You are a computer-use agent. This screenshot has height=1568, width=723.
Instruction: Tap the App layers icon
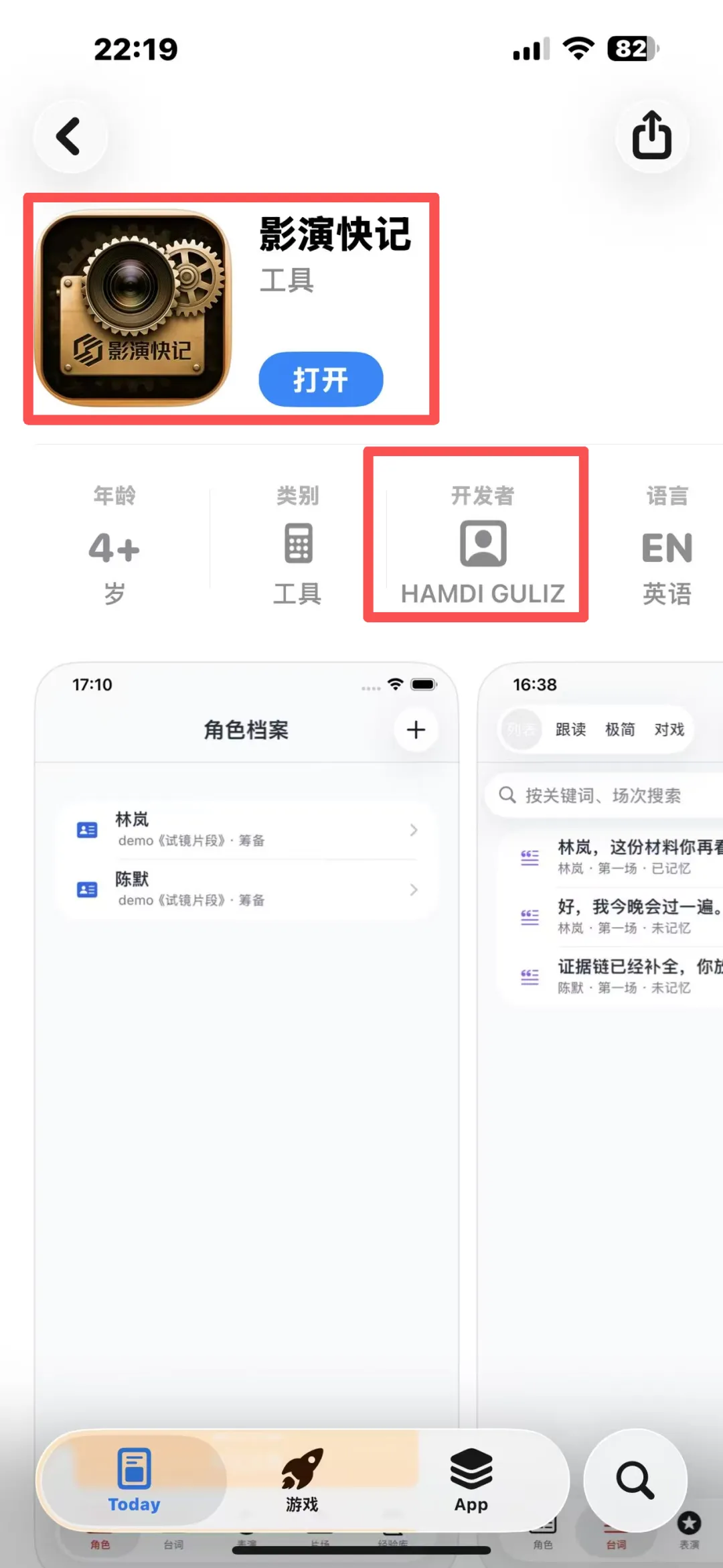tap(471, 1468)
